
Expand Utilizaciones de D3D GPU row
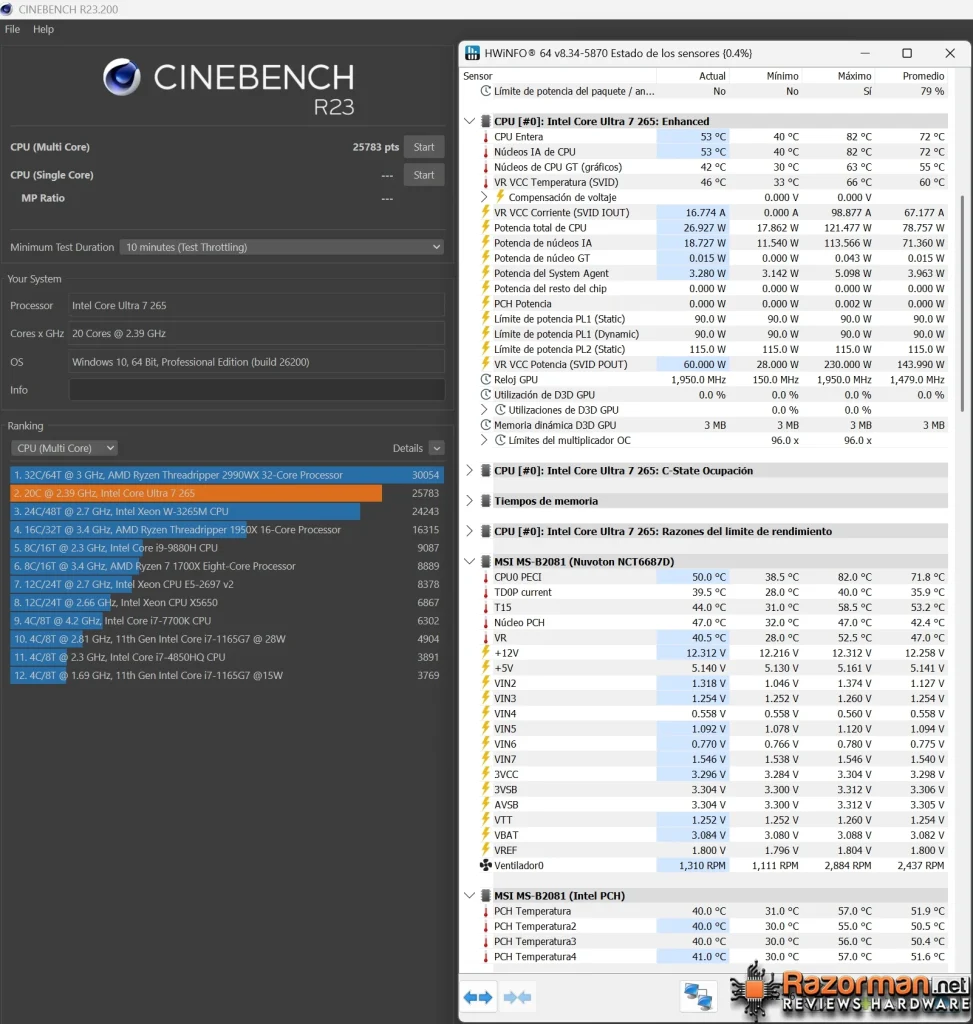point(484,409)
